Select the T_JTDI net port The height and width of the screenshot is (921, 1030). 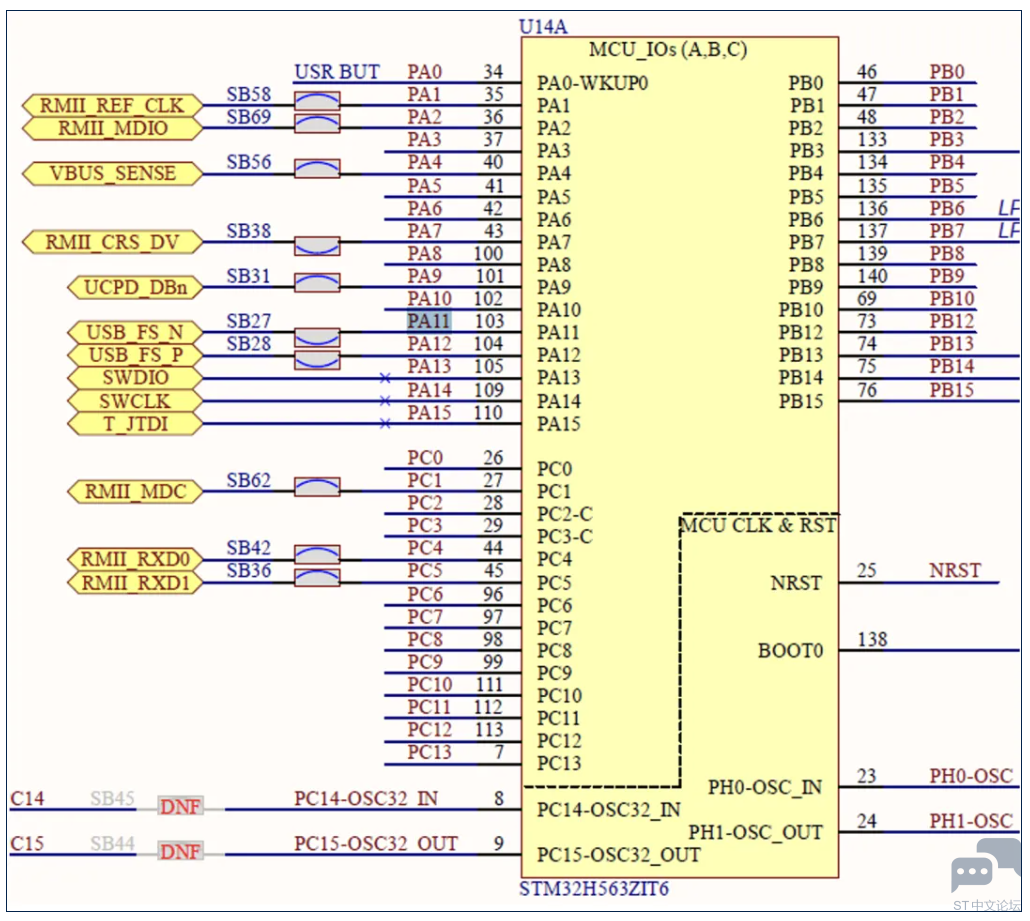point(135,424)
